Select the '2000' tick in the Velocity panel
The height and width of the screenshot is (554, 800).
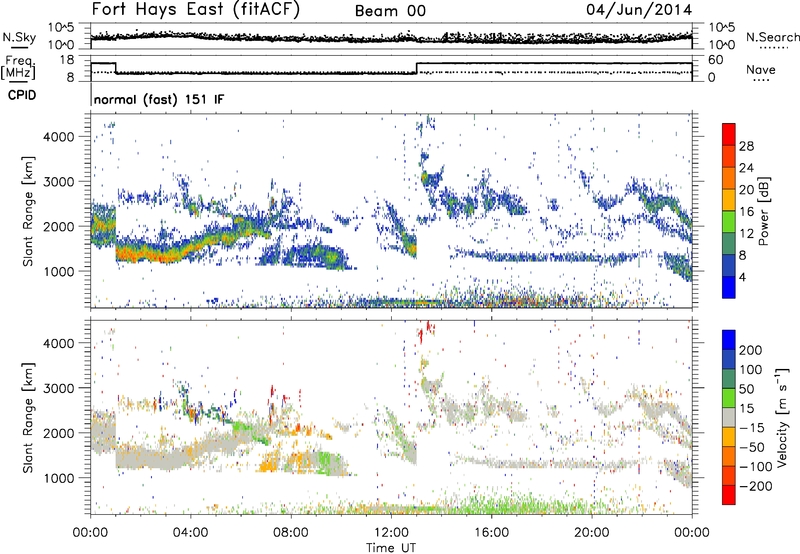pos(59,433)
